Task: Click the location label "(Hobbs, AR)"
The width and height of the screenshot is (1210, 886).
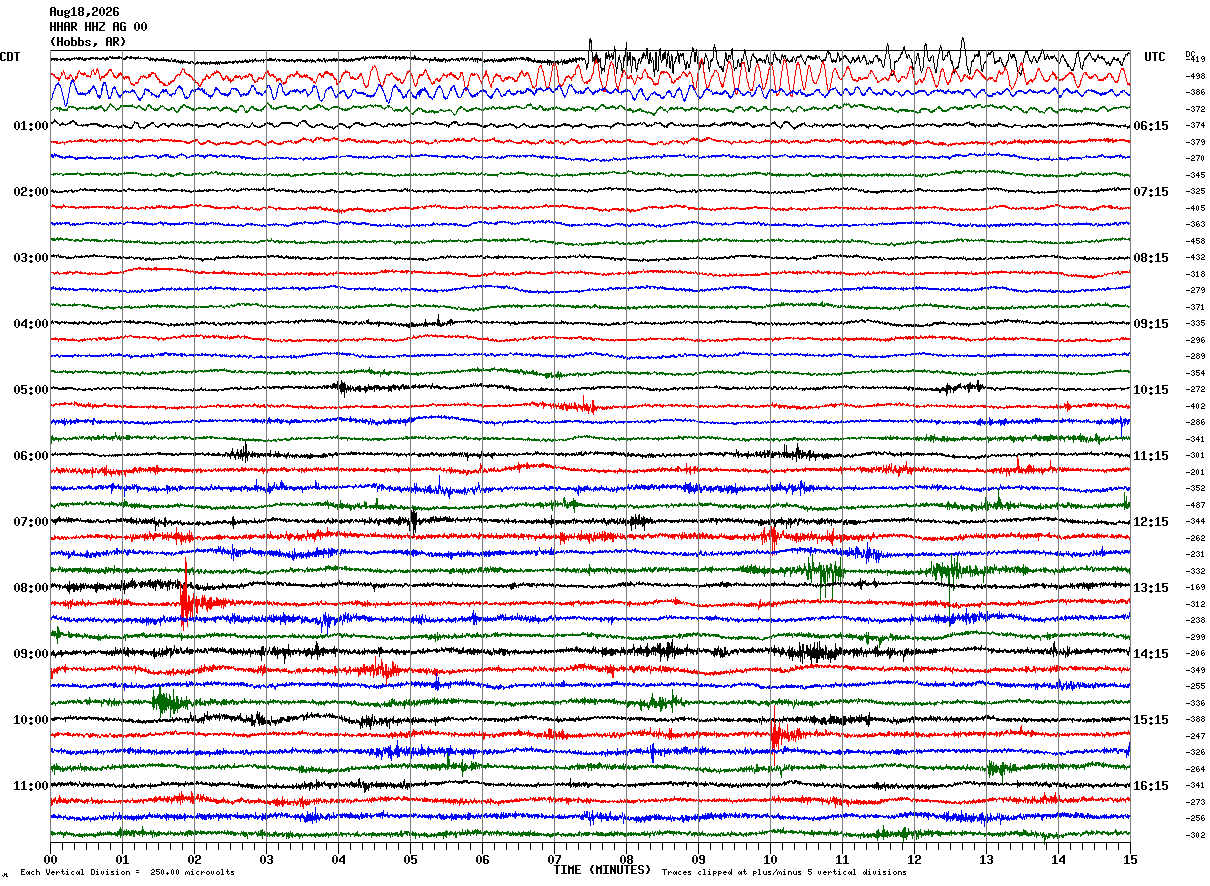Action: tap(88, 42)
